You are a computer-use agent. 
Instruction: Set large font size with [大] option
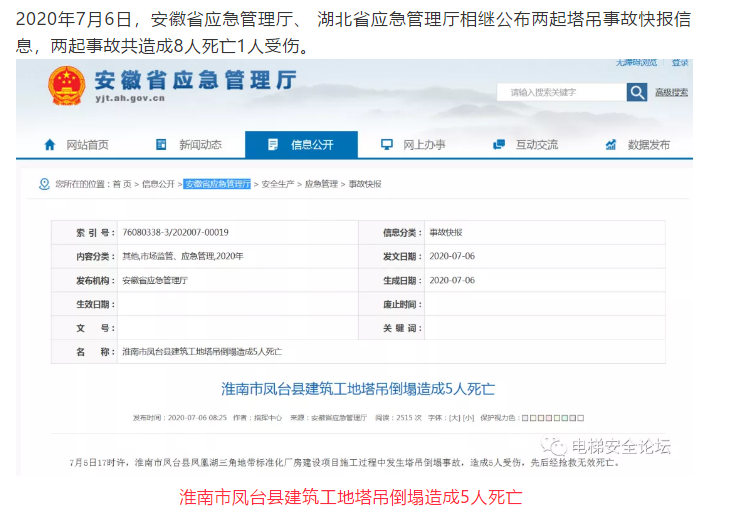pyautogui.click(x=454, y=417)
